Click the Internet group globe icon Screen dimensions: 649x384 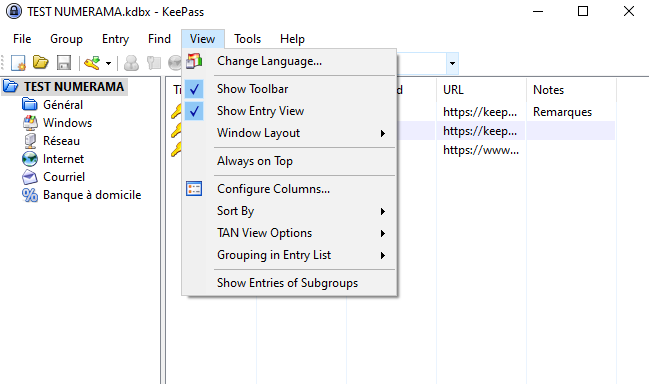[x=29, y=159]
